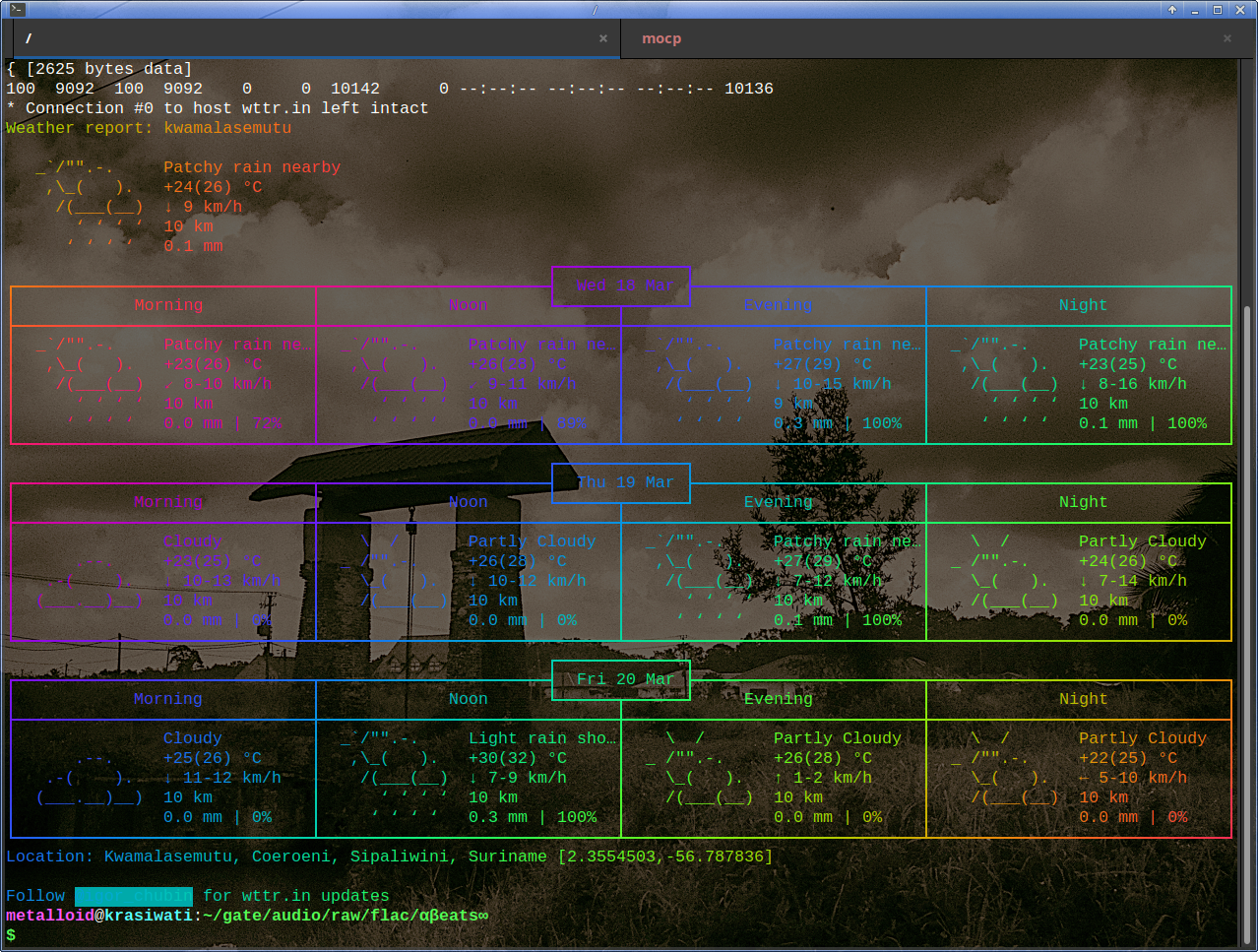Viewport: 1258px width, 952px height.
Task: Minimize the terminal window
Action: (x=1195, y=9)
